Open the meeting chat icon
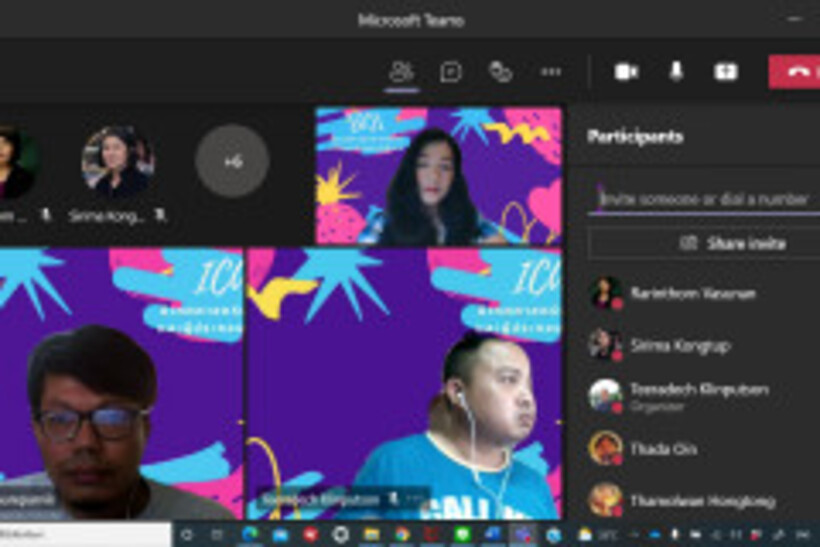The height and width of the screenshot is (547, 820). pyautogui.click(x=451, y=72)
